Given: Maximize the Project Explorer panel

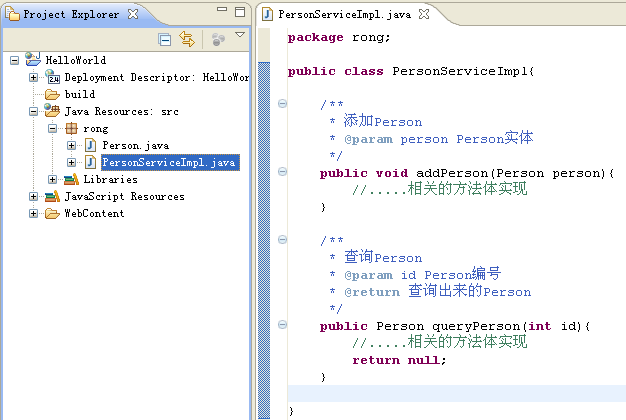Looking at the screenshot, I should pyautogui.click(x=240, y=12).
